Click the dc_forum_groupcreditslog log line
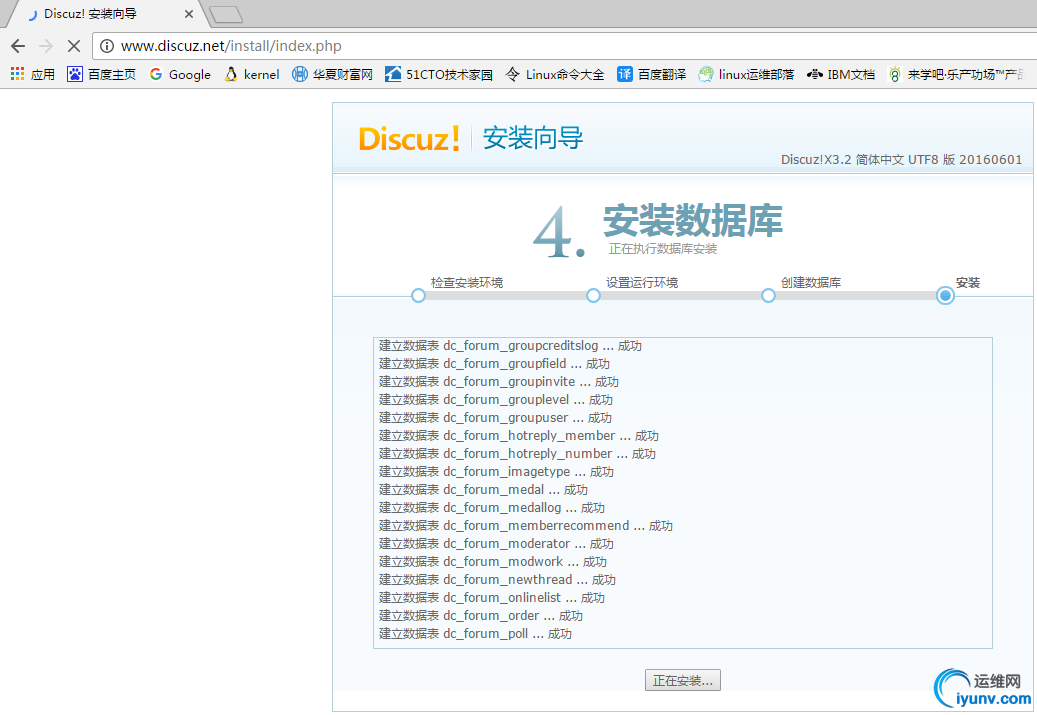The image size is (1037, 715). [x=510, y=345]
